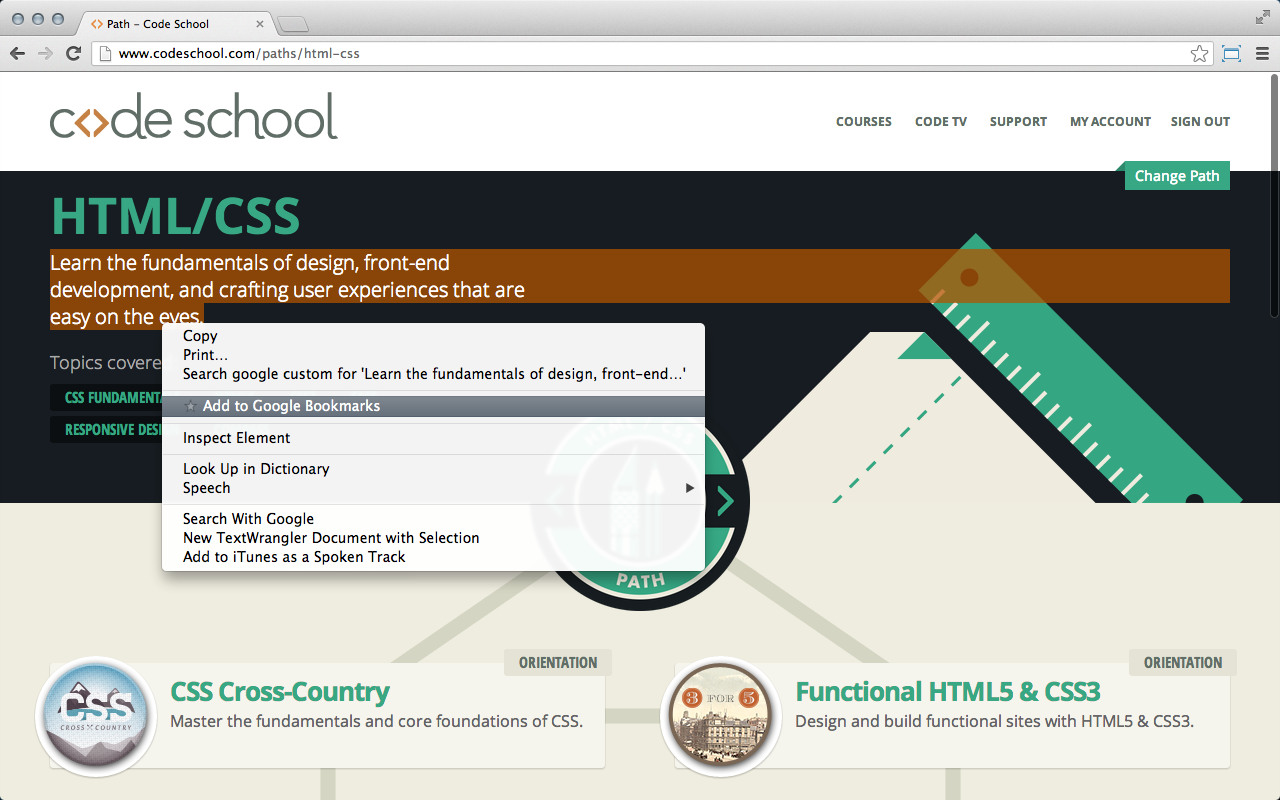Select the Path – Code School tab
Screen dimensions: 1280x800
coord(177,23)
